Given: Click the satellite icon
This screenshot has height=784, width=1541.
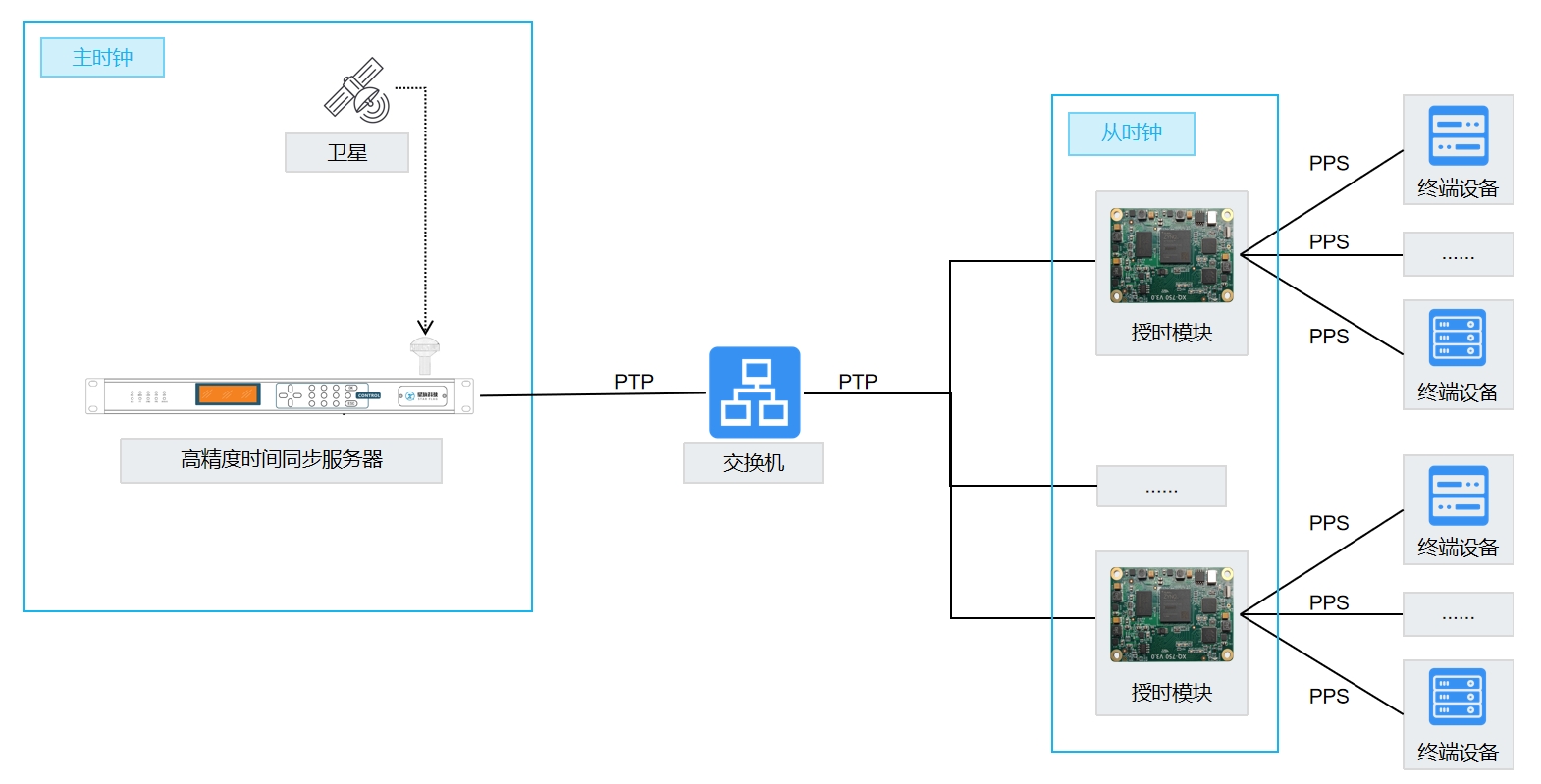Looking at the screenshot, I should pos(356,91).
